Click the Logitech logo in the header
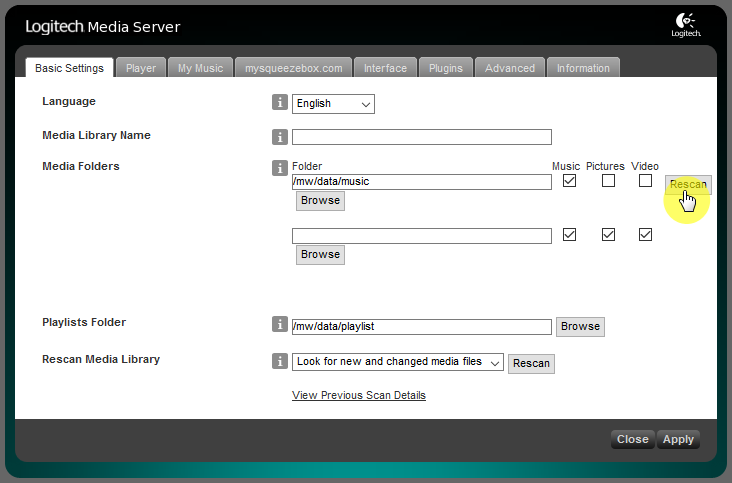Image resolution: width=732 pixels, height=483 pixels. point(686,25)
